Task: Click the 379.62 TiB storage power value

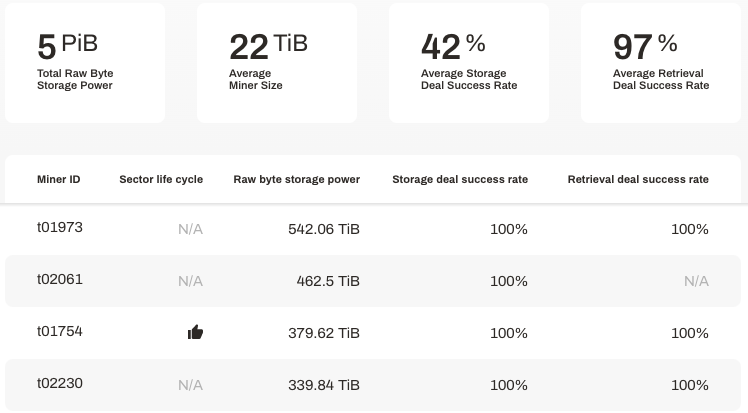Action: tap(323, 333)
